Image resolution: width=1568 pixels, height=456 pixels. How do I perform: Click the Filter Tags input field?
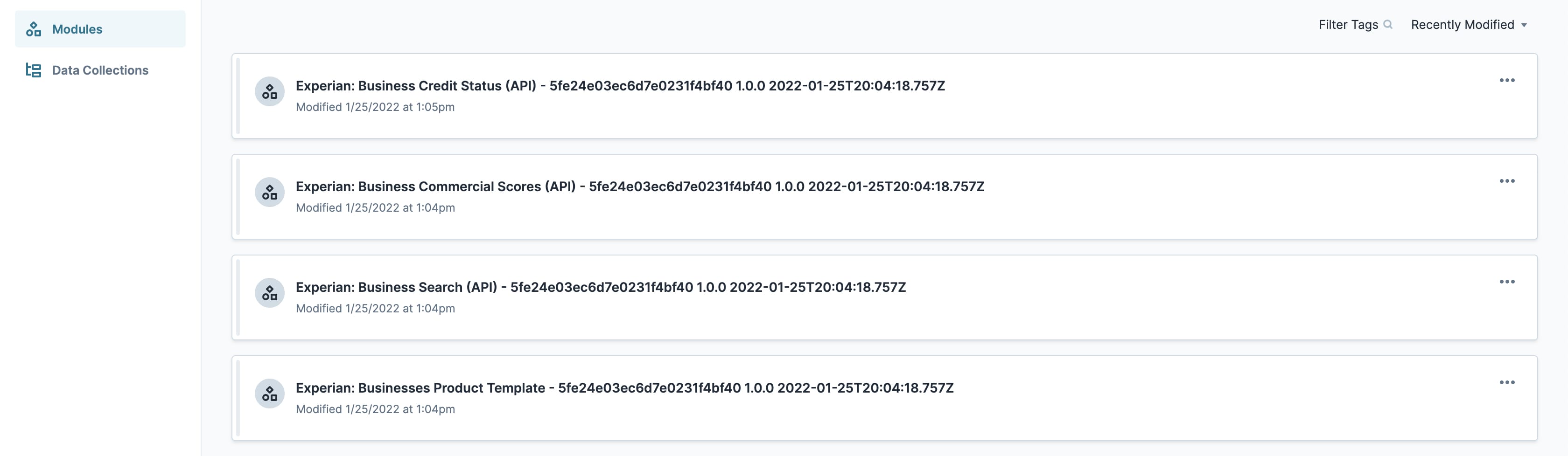click(1355, 25)
